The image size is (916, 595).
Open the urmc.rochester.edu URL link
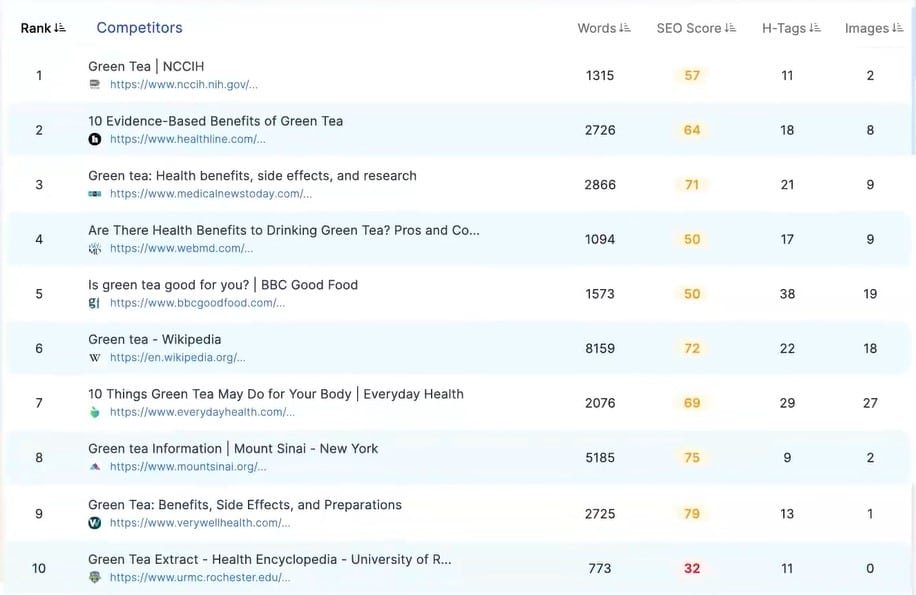(x=200, y=577)
